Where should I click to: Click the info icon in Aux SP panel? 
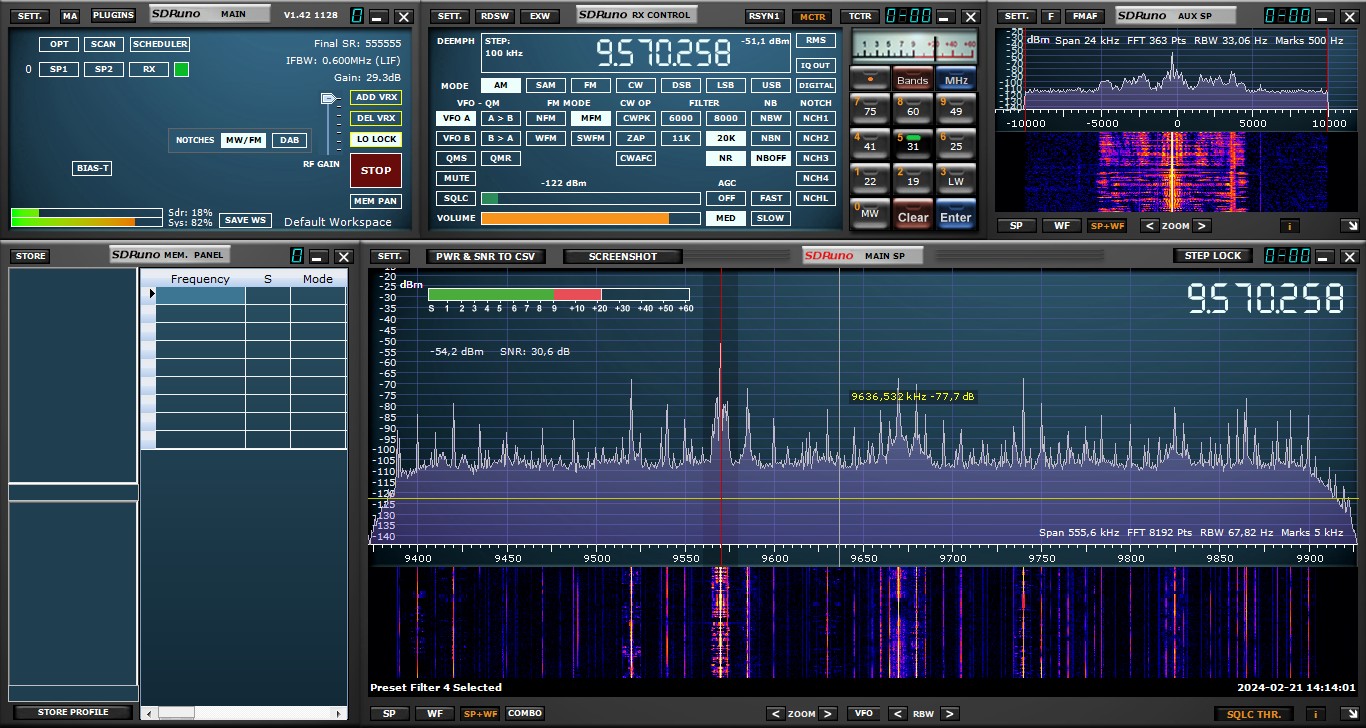coord(1288,226)
